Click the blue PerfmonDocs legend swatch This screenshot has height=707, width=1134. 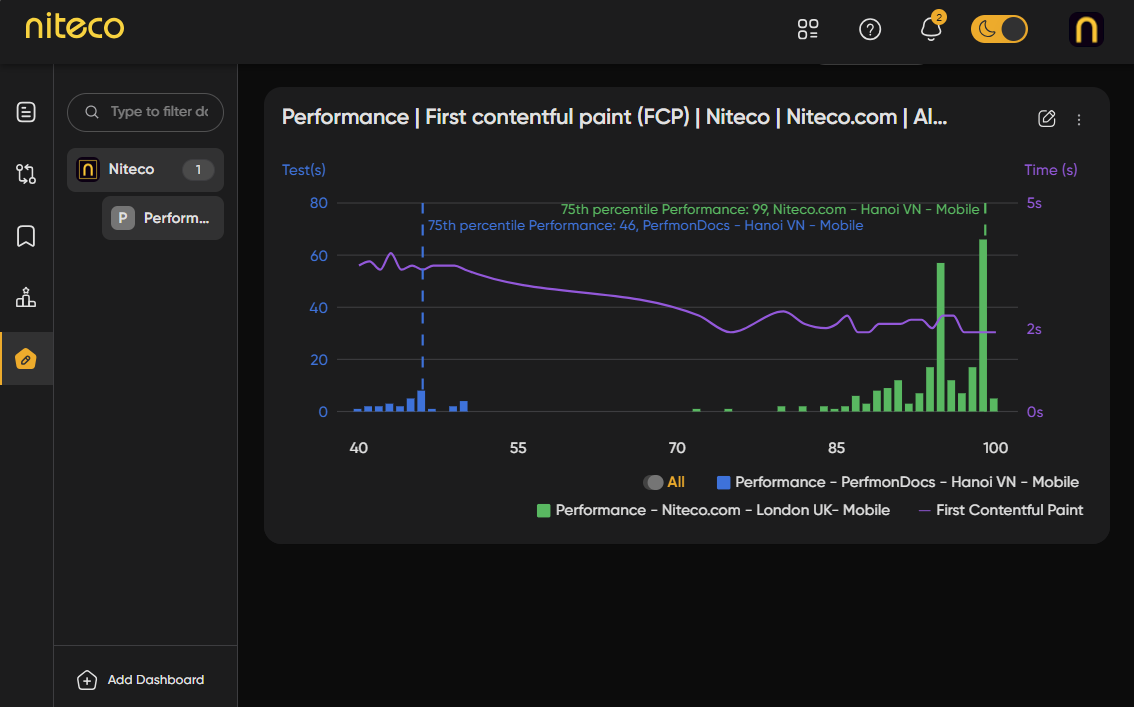pos(723,482)
